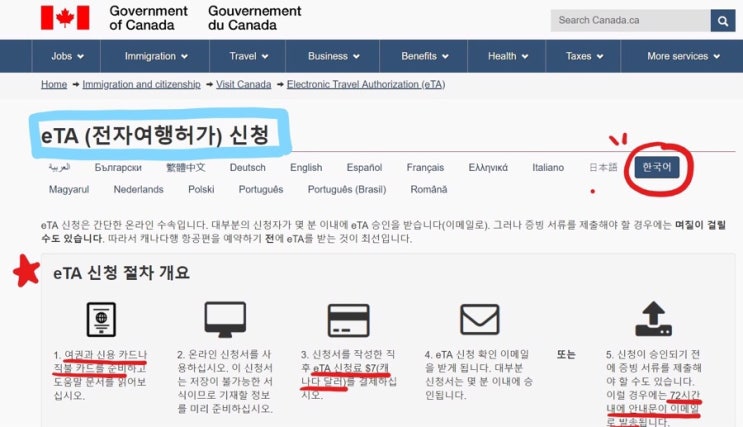The height and width of the screenshot is (427, 743).
Task: Switch language to Română
Action: (428, 190)
